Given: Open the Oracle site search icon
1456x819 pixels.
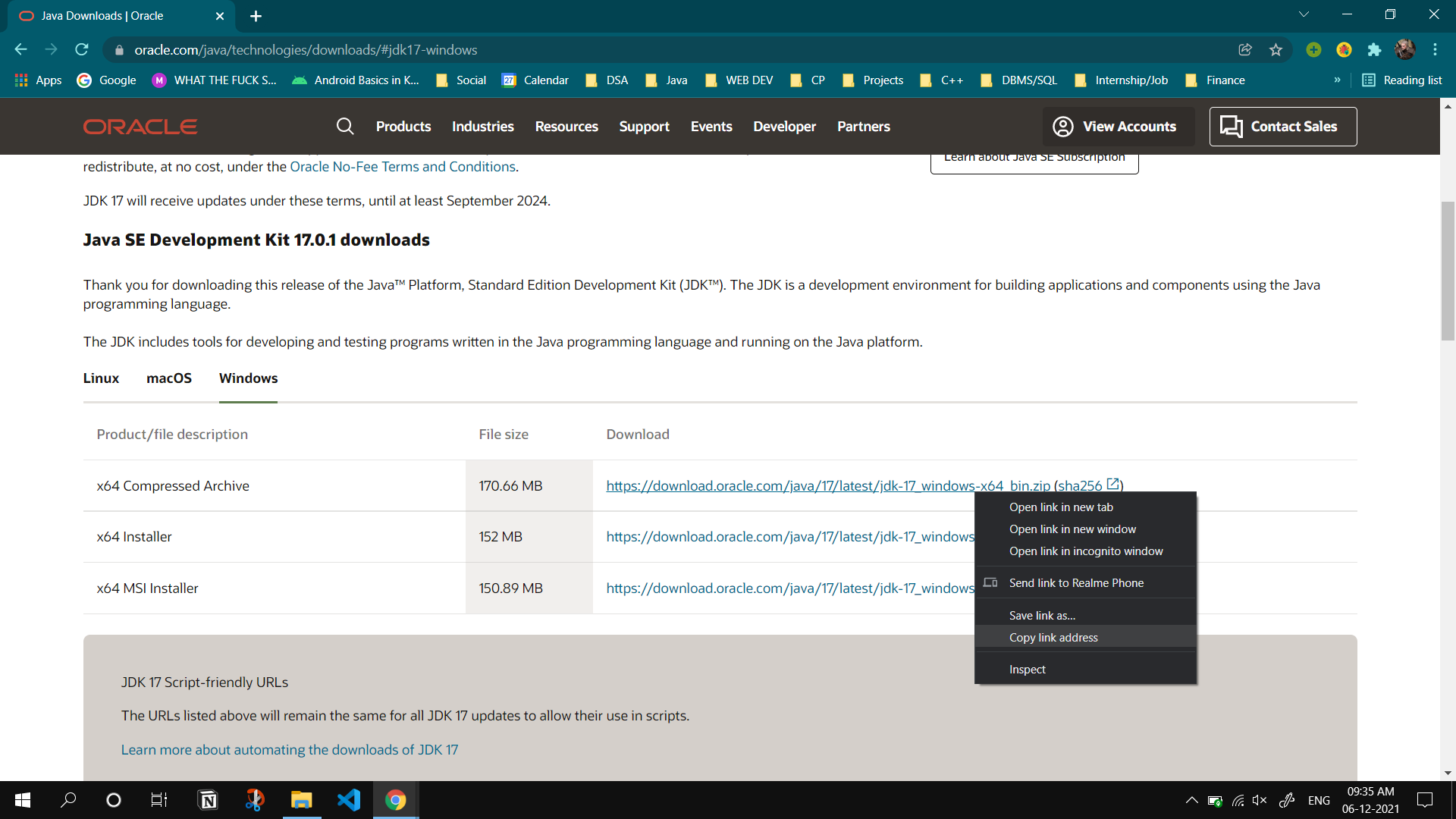Looking at the screenshot, I should 345,126.
